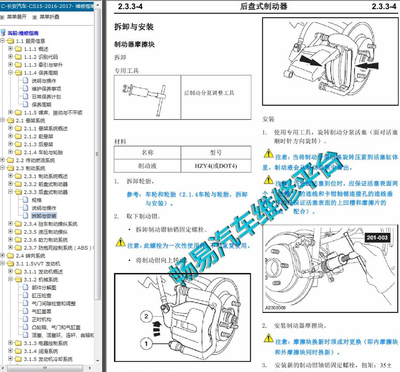The height and width of the screenshot is (372, 400).
Task: Click the folder icon for section 1.1.2
Action: pyautogui.click(x=18, y=57)
